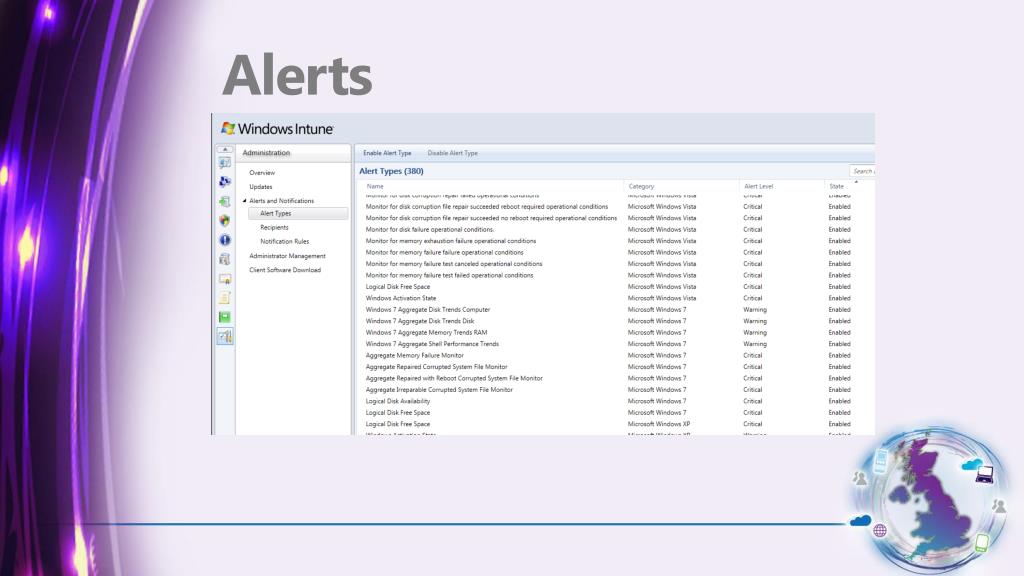Image resolution: width=1024 pixels, height=576 pixels.
Task: Open Overview in the Administration pane
Action: [x=262, y=173]
